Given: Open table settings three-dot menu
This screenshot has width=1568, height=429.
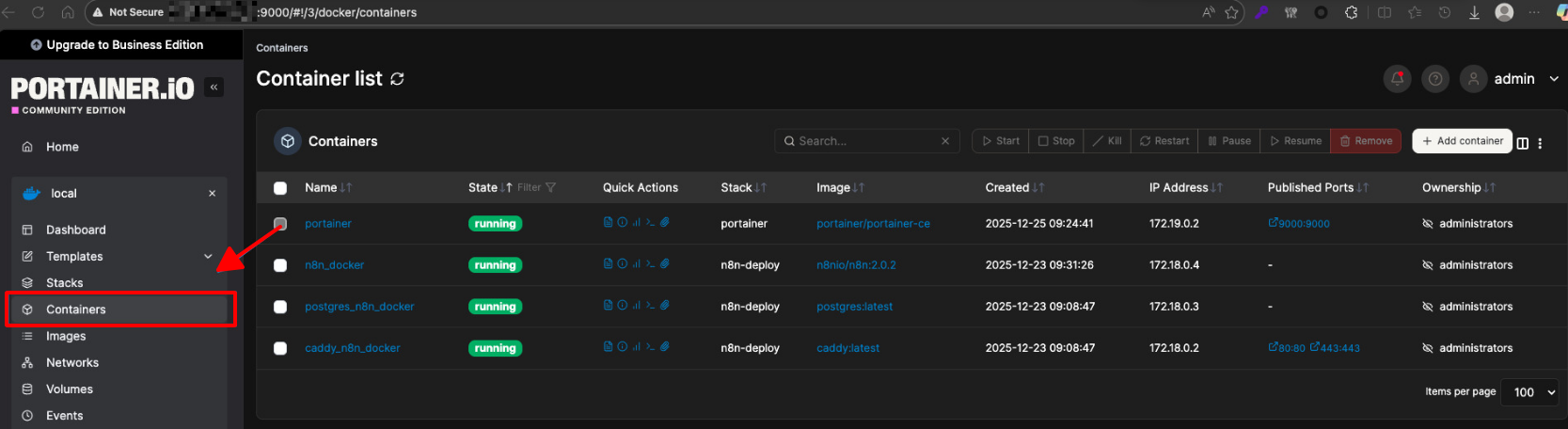Looking at the screenshot, I should pyautogui.click(x=1540, y=143).
